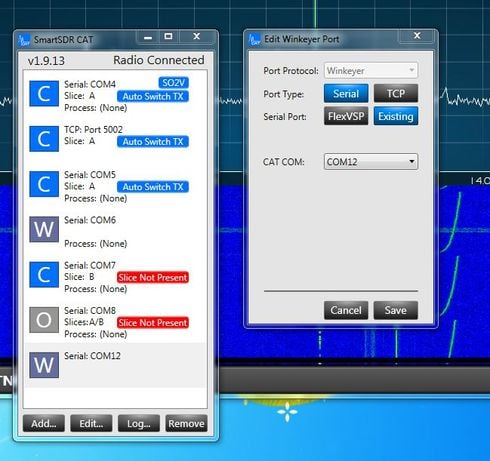Save the Winkeyer port settings
This screenshot has height=461, width=490.
tap(396, 310)
